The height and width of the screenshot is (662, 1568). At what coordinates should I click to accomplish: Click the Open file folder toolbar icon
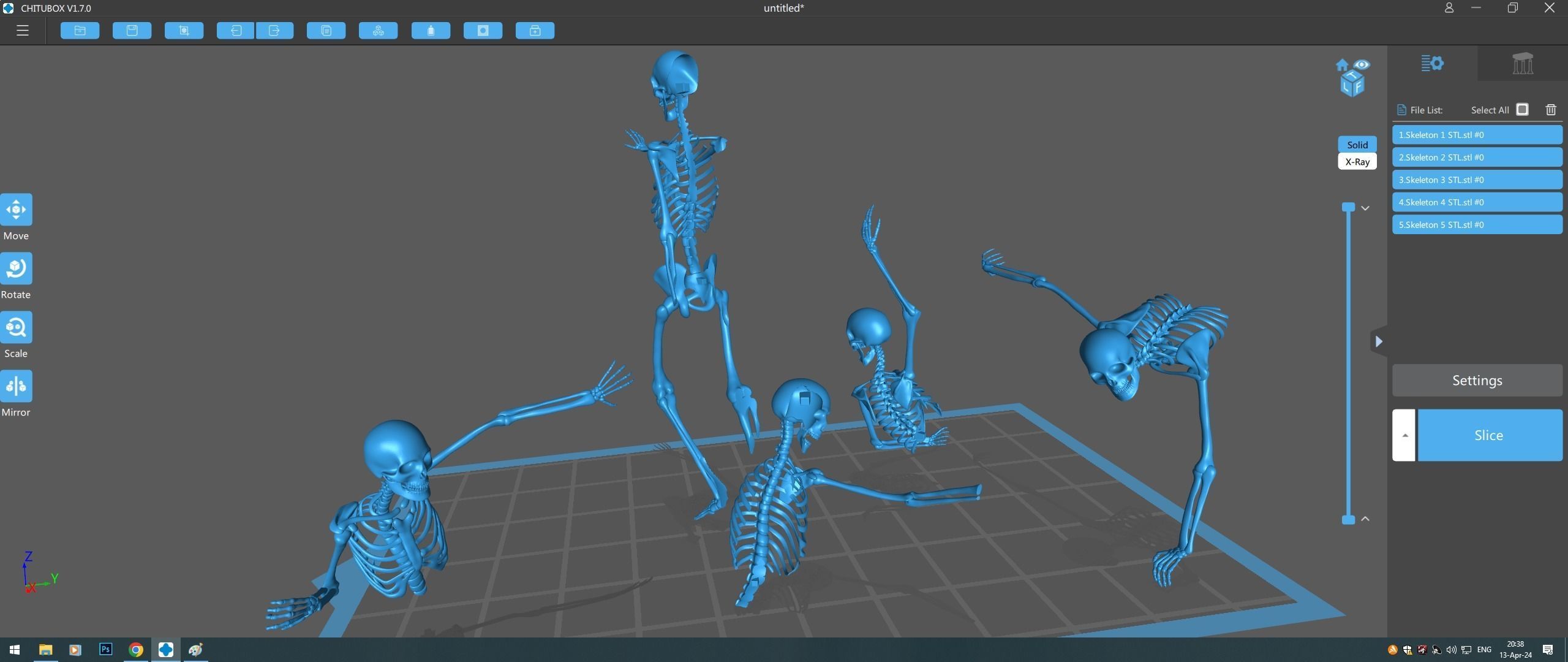[x=80, y=31]
